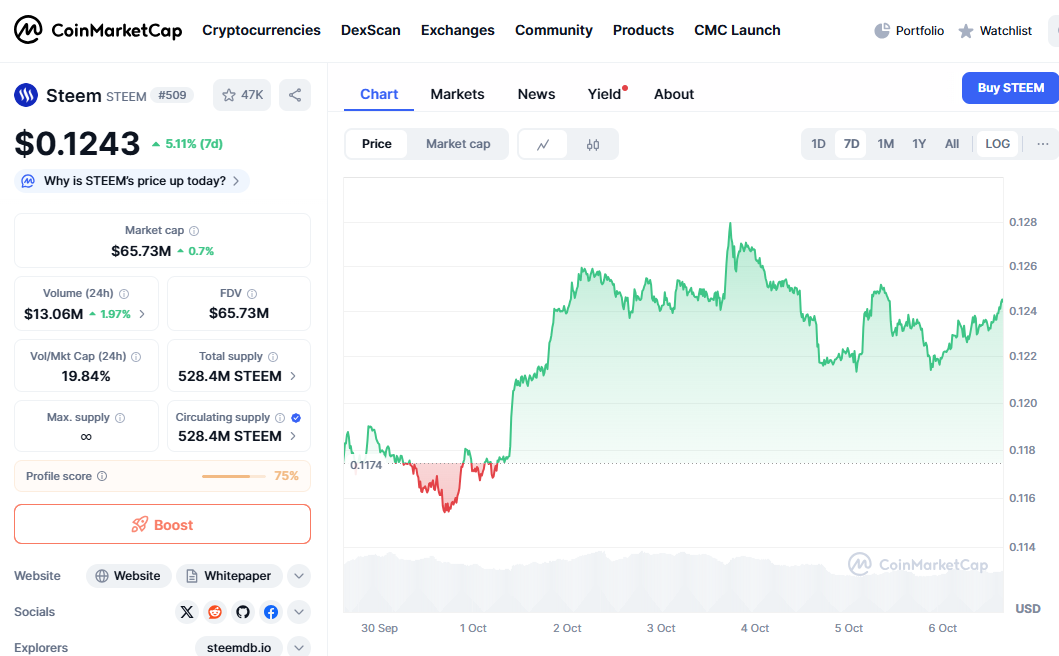
Task: Expand the Socials dropdown chevron
Action: (x=299, y=612)
